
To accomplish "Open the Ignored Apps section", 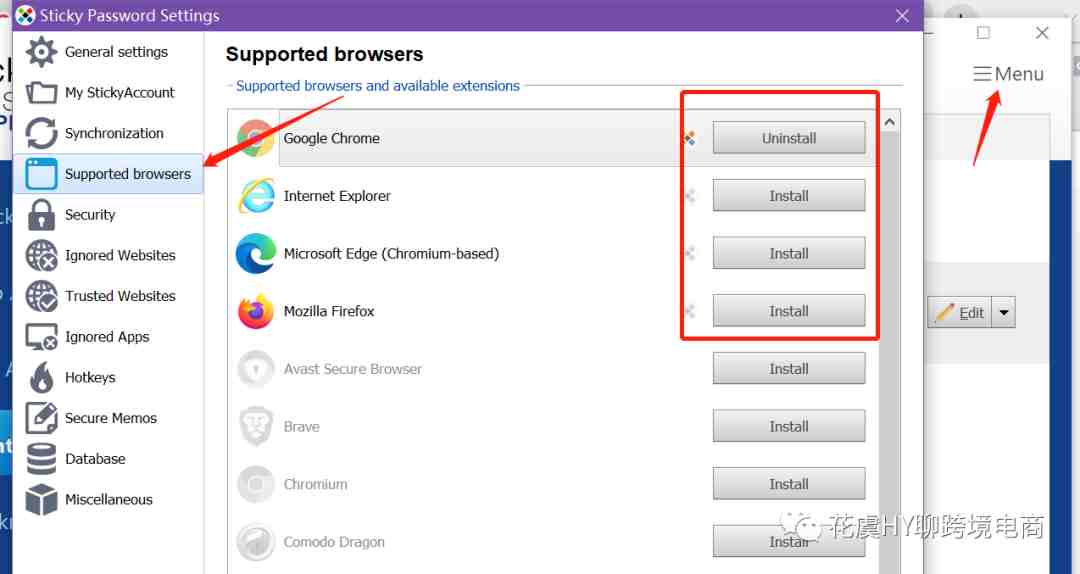I will [108, 337].
